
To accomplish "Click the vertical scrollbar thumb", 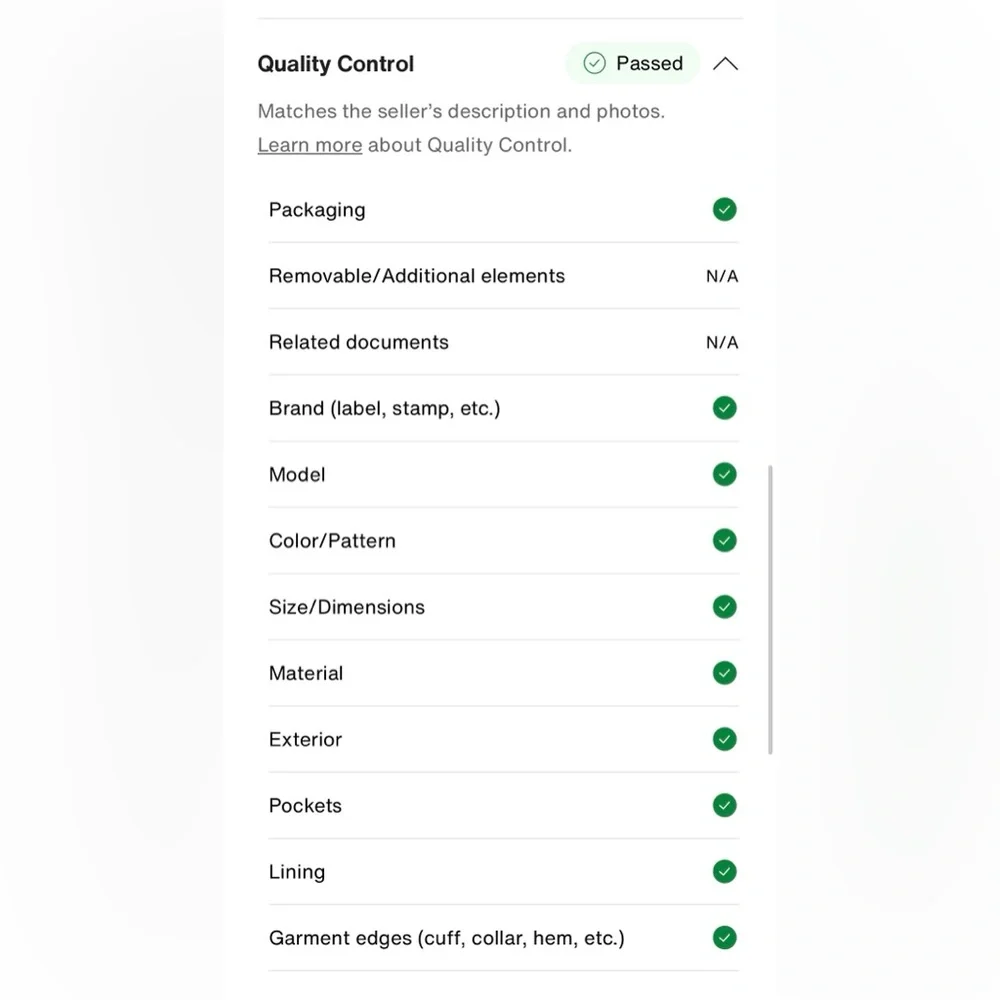I will 771,610.
